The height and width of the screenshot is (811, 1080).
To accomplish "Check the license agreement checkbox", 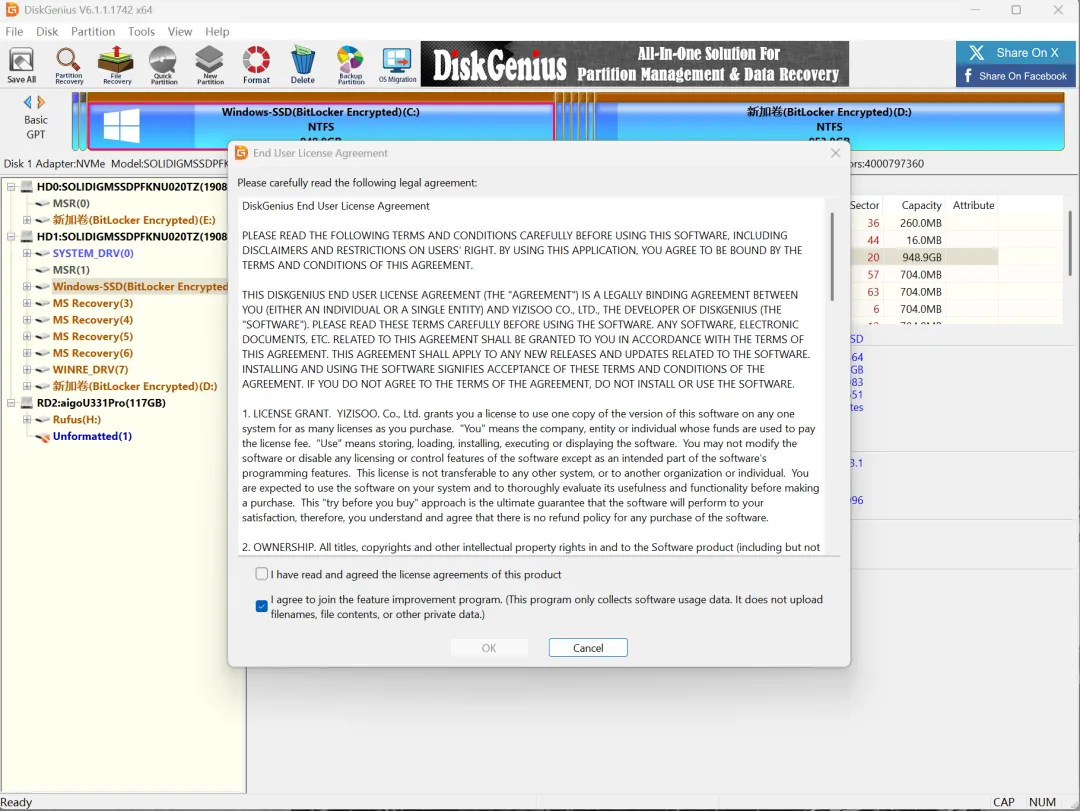I will (262, 574).
